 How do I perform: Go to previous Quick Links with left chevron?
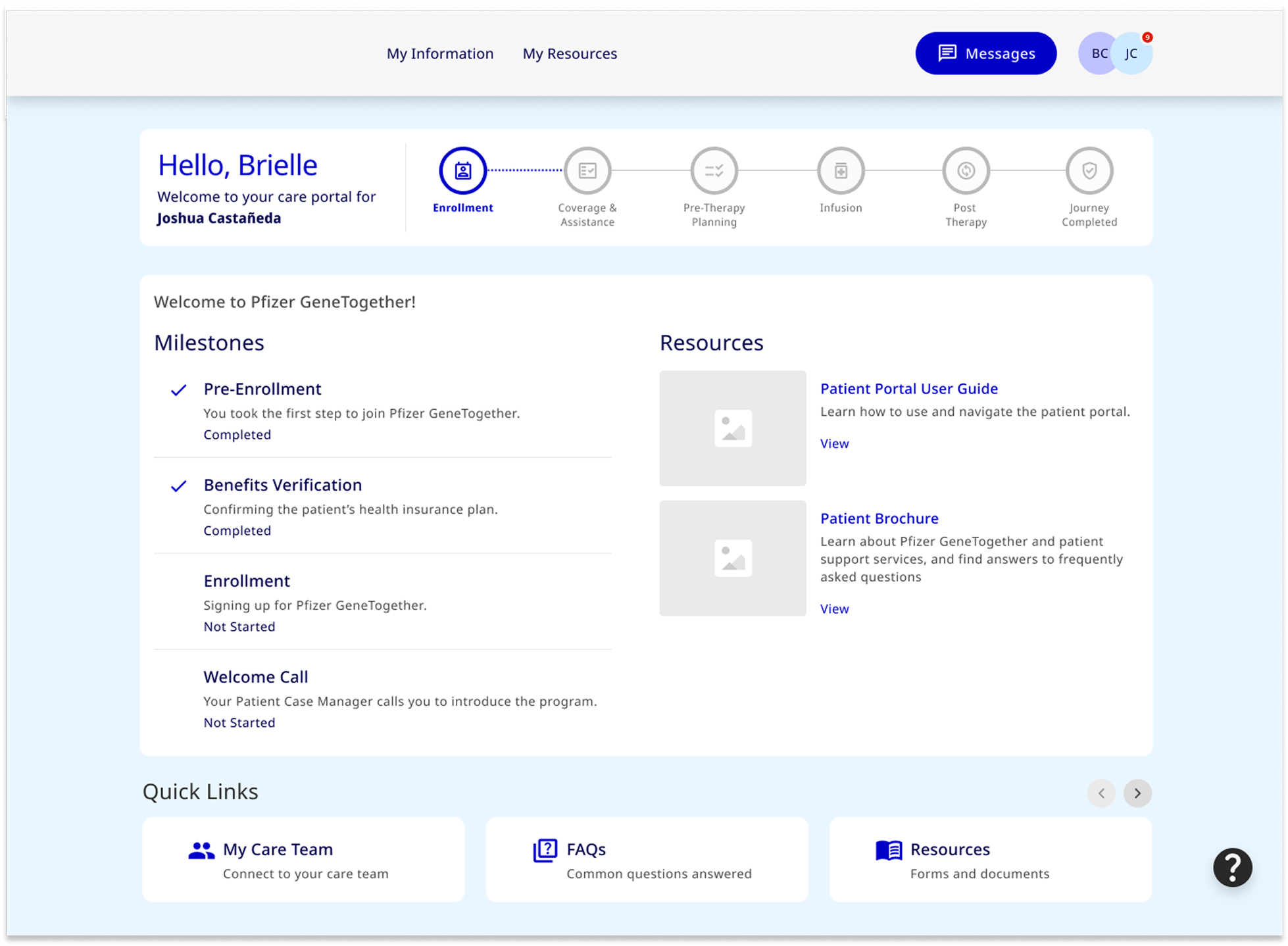tap(1101, 793)
